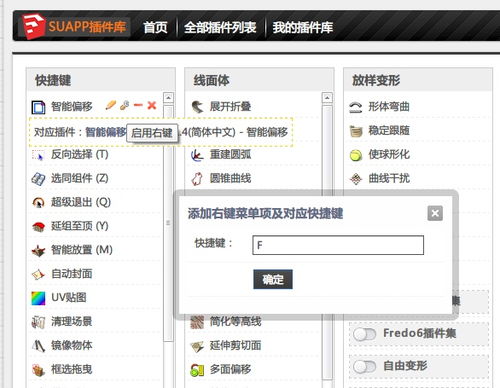Click the orange minus icon for 智能偏移
500x388 pixels.
[x=138, y=105]
